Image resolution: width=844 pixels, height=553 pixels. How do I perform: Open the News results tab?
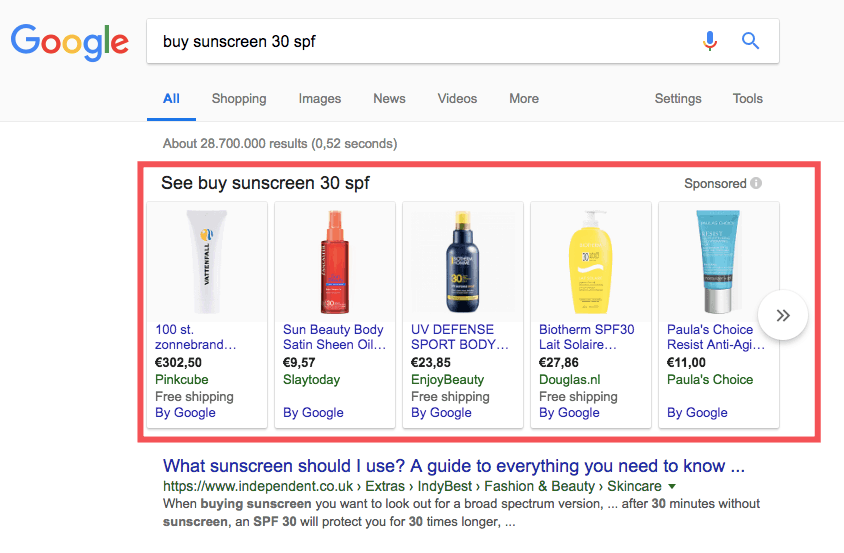pos(389,99)
